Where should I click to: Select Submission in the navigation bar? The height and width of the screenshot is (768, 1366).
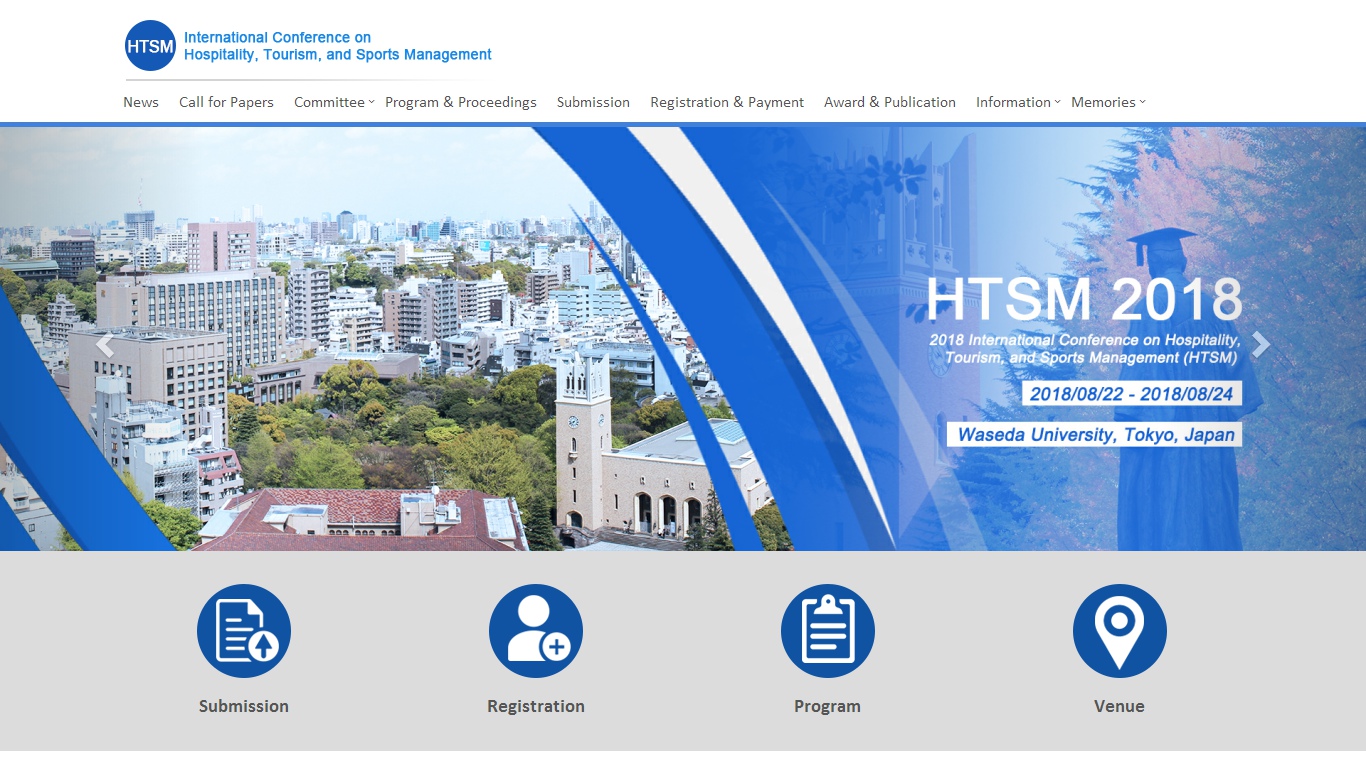pyautogui.click(x=593, y=102)
